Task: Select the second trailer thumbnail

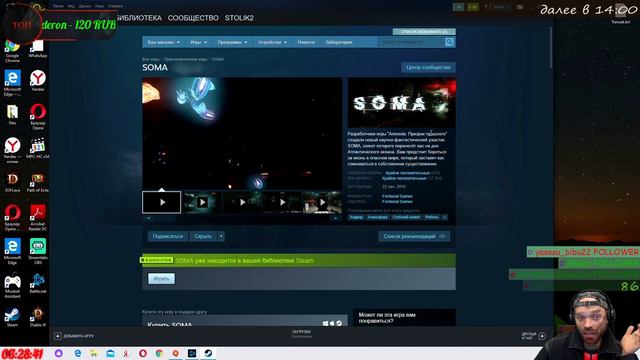Action: 202,202
